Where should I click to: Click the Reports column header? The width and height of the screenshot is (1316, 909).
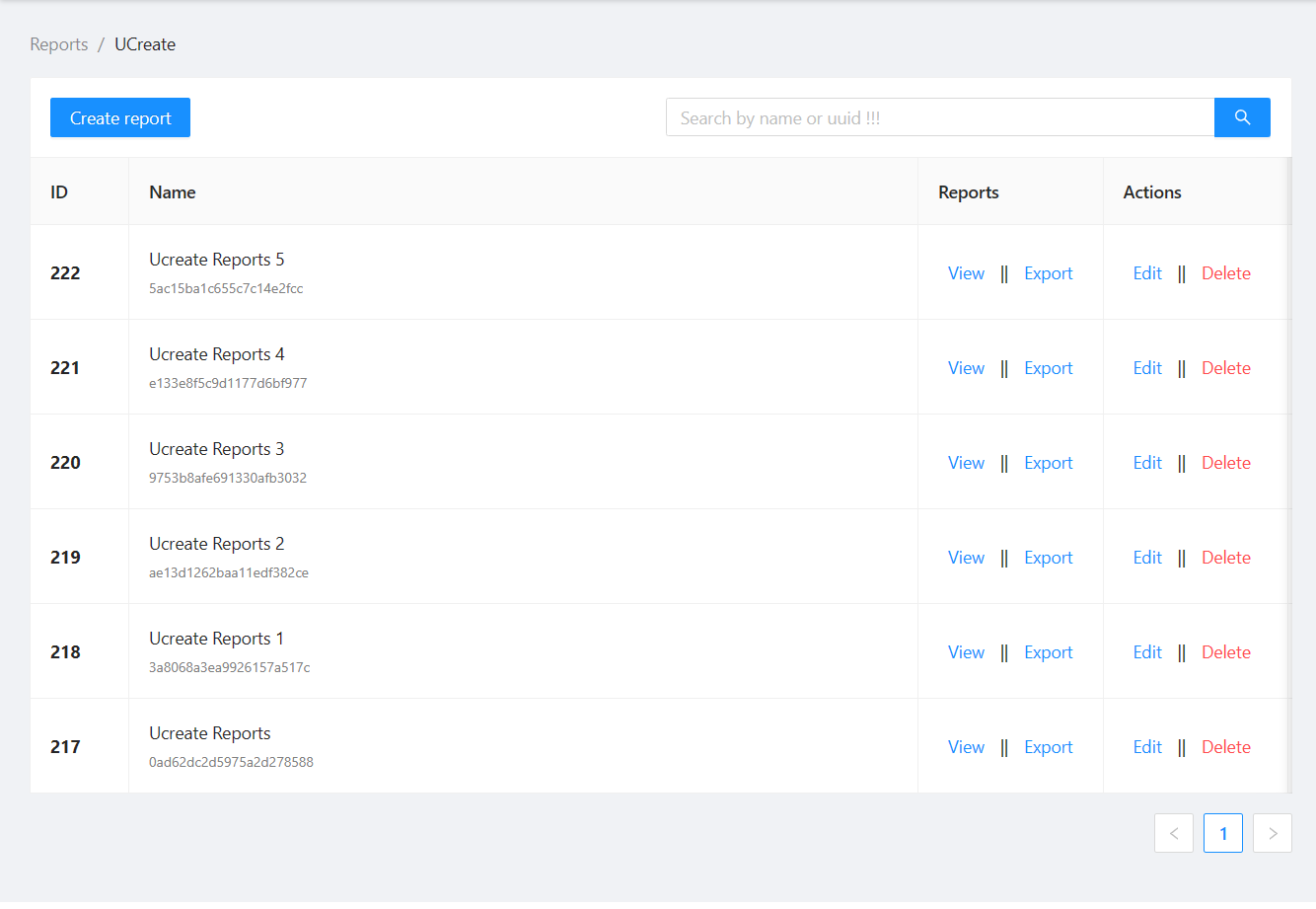click(1010, 191)
